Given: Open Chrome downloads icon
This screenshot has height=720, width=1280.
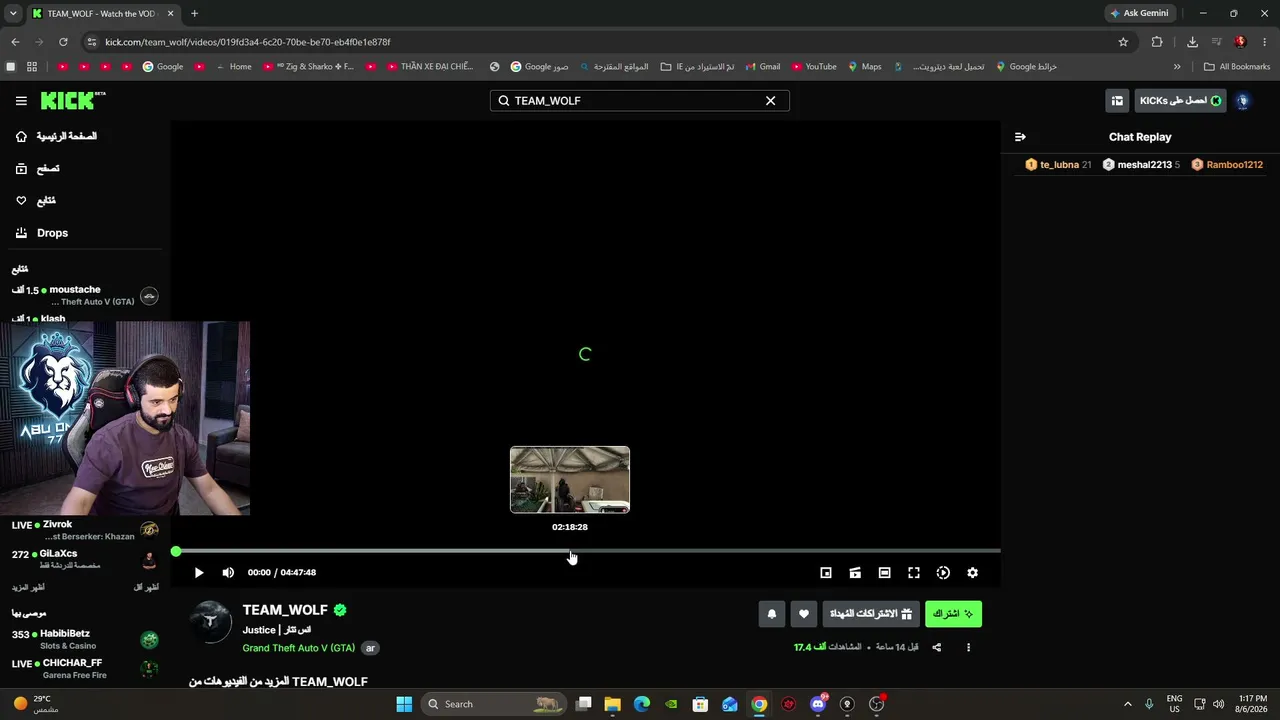Looking at the screenshot, I should click(x=1192, y=42).
